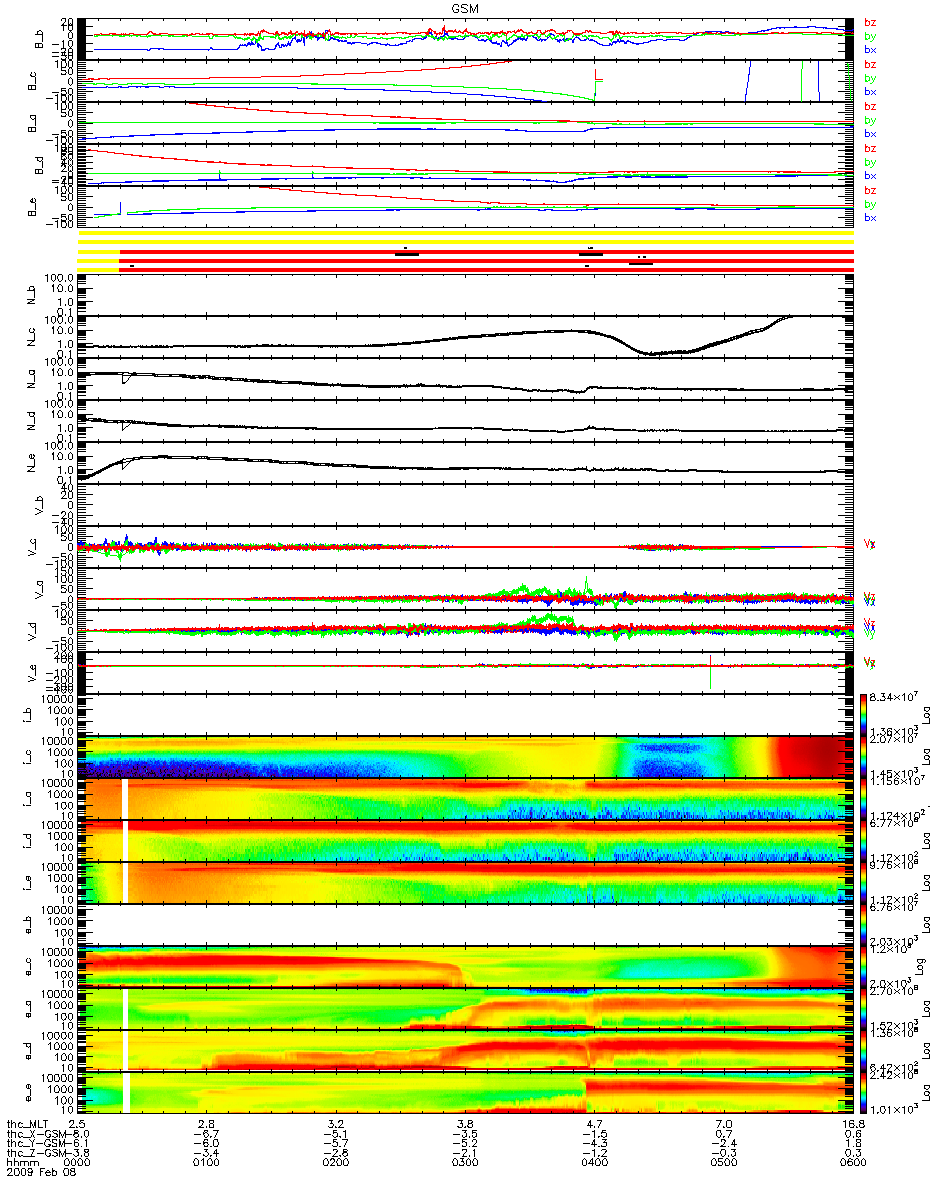
Task: Click the green by legend of B_a
Action: [870, 120]
